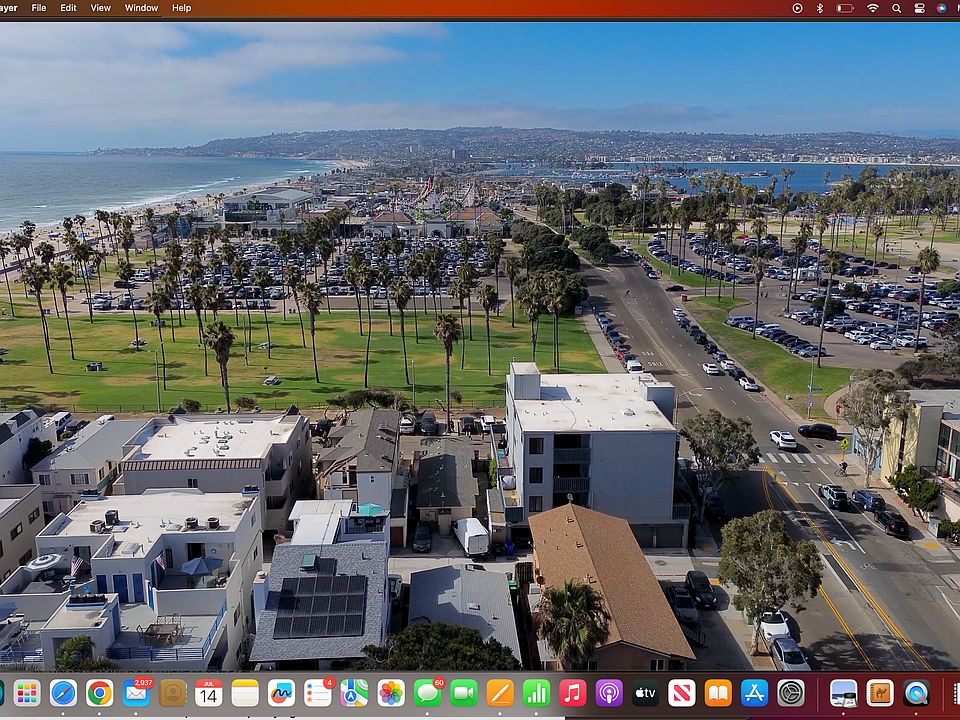Open Calendar showing July 14
Viewport: 960px width, 720px height.
[208, 693]
